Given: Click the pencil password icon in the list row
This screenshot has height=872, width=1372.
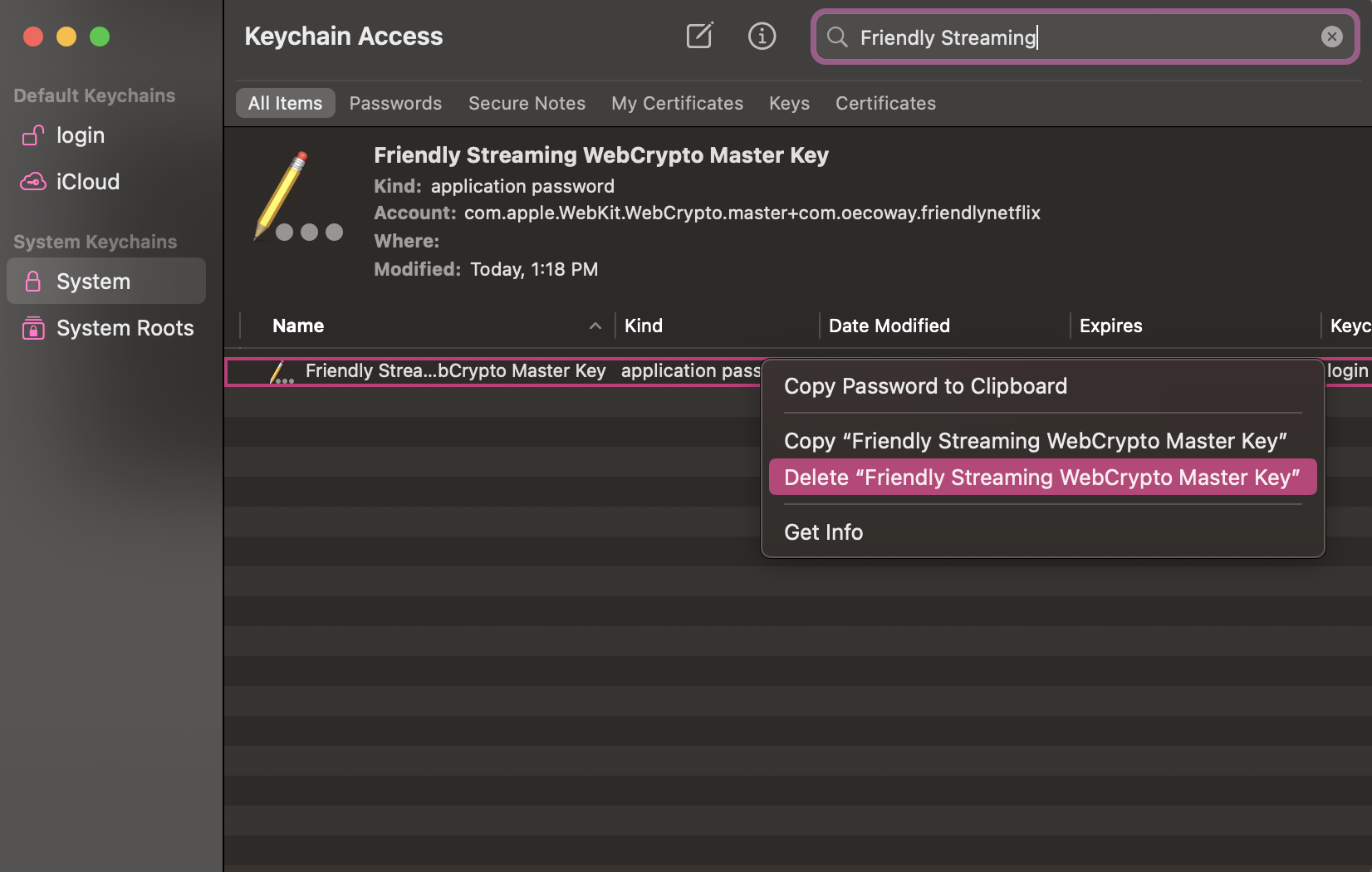Looking at the screenshot, I should 282,372.
